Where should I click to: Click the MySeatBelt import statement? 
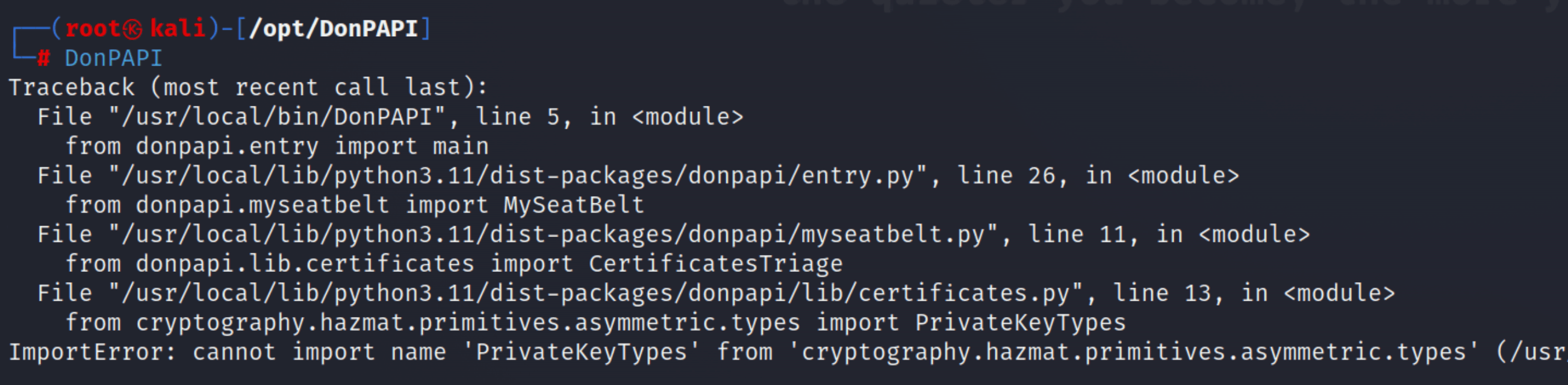[x=355, y=205]
